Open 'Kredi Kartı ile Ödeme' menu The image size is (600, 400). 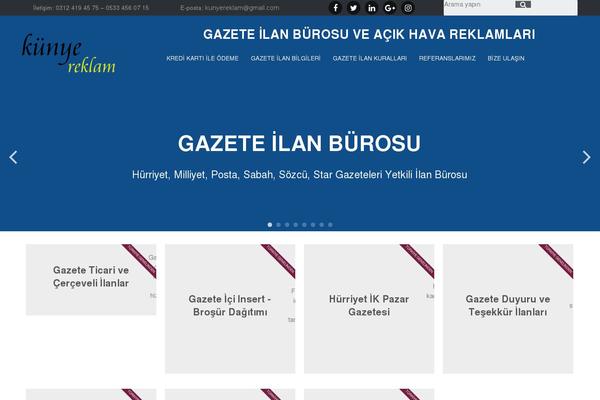coord(202,58)
